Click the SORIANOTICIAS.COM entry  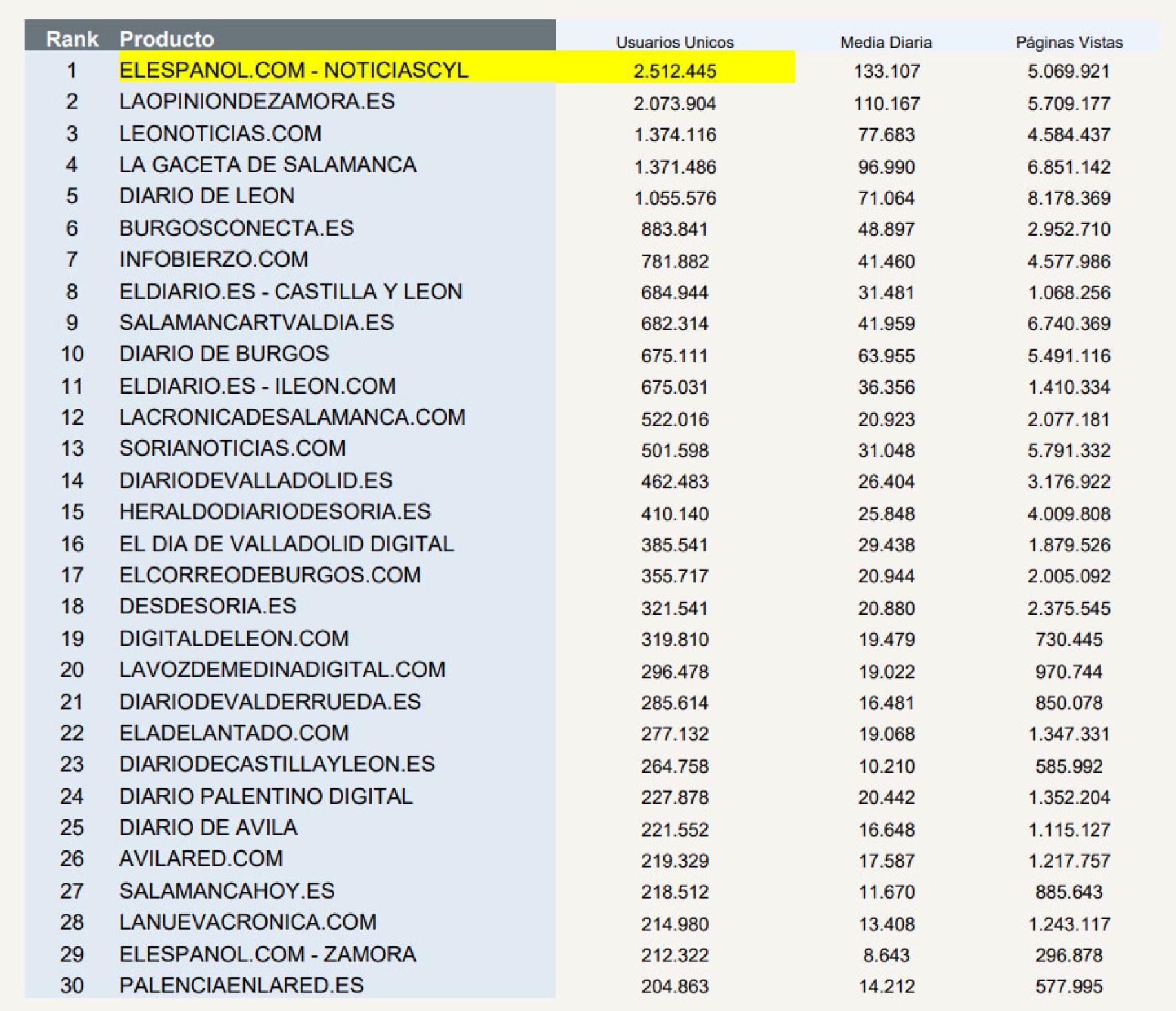tap(232, 449)
